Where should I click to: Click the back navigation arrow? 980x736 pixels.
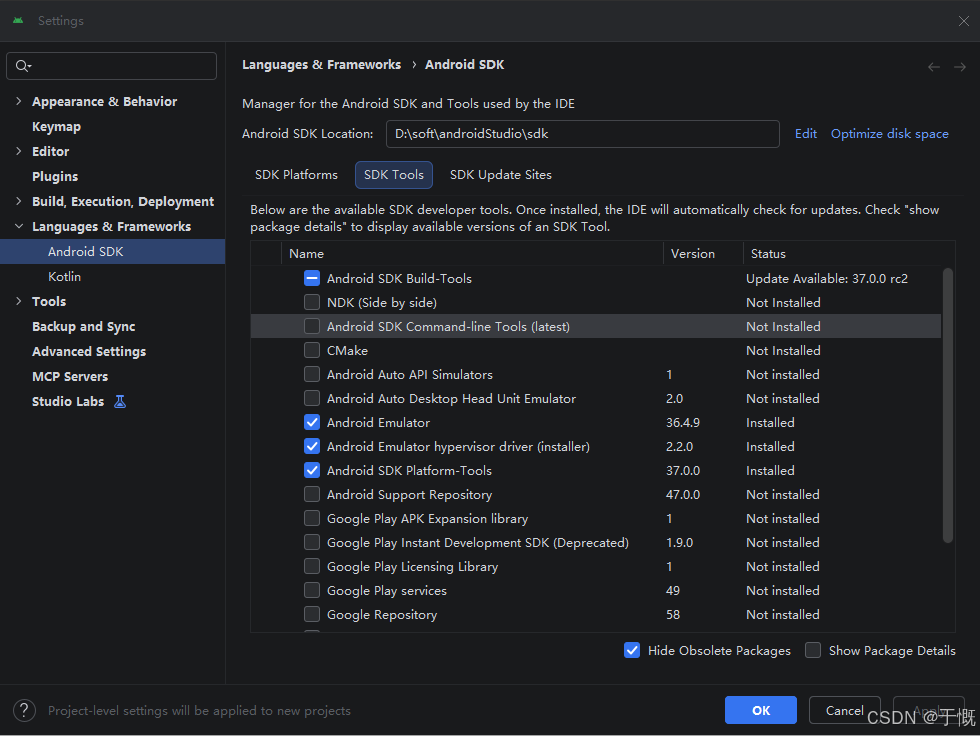[934, 67]
